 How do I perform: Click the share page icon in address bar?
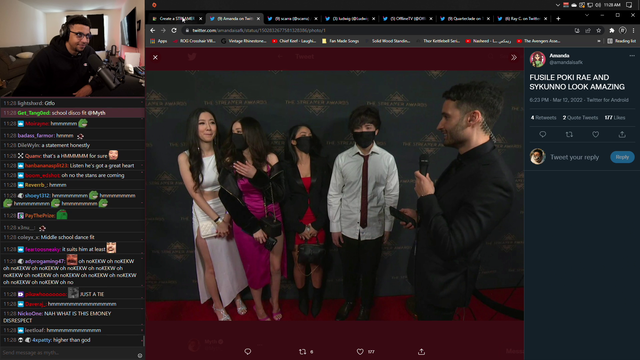pos(588,31)
